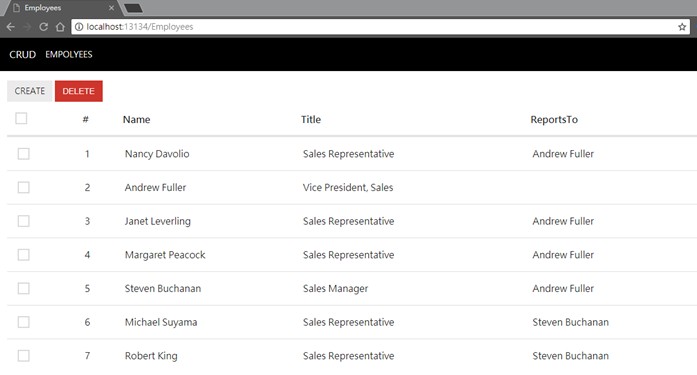The width and height of the screenshot is (697, 375).
Task: Bookmark this page with the star icon
Action: tap(682, 27)
